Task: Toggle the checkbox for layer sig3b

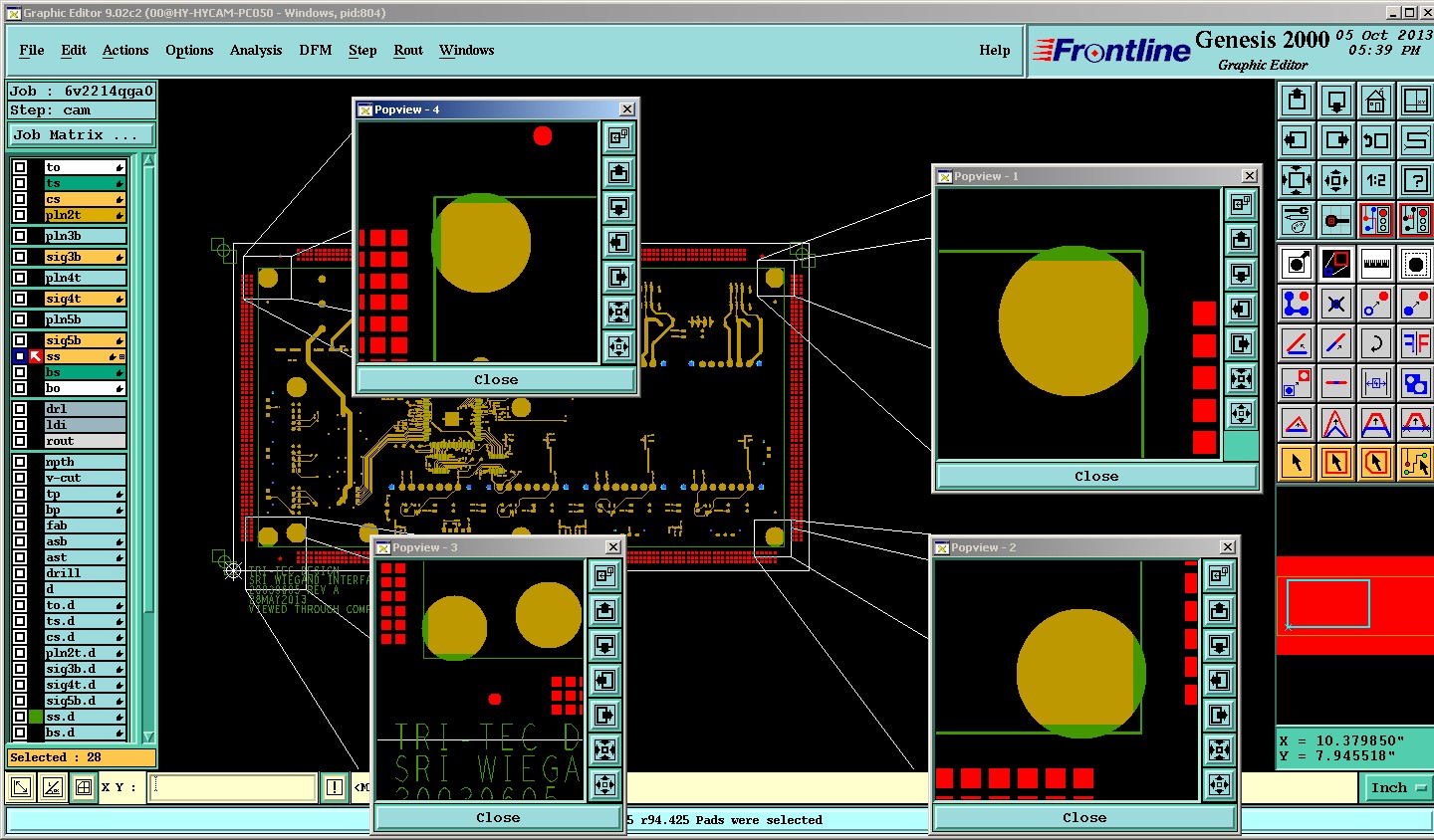Action: pyautogui.click(x=20, y=257)
